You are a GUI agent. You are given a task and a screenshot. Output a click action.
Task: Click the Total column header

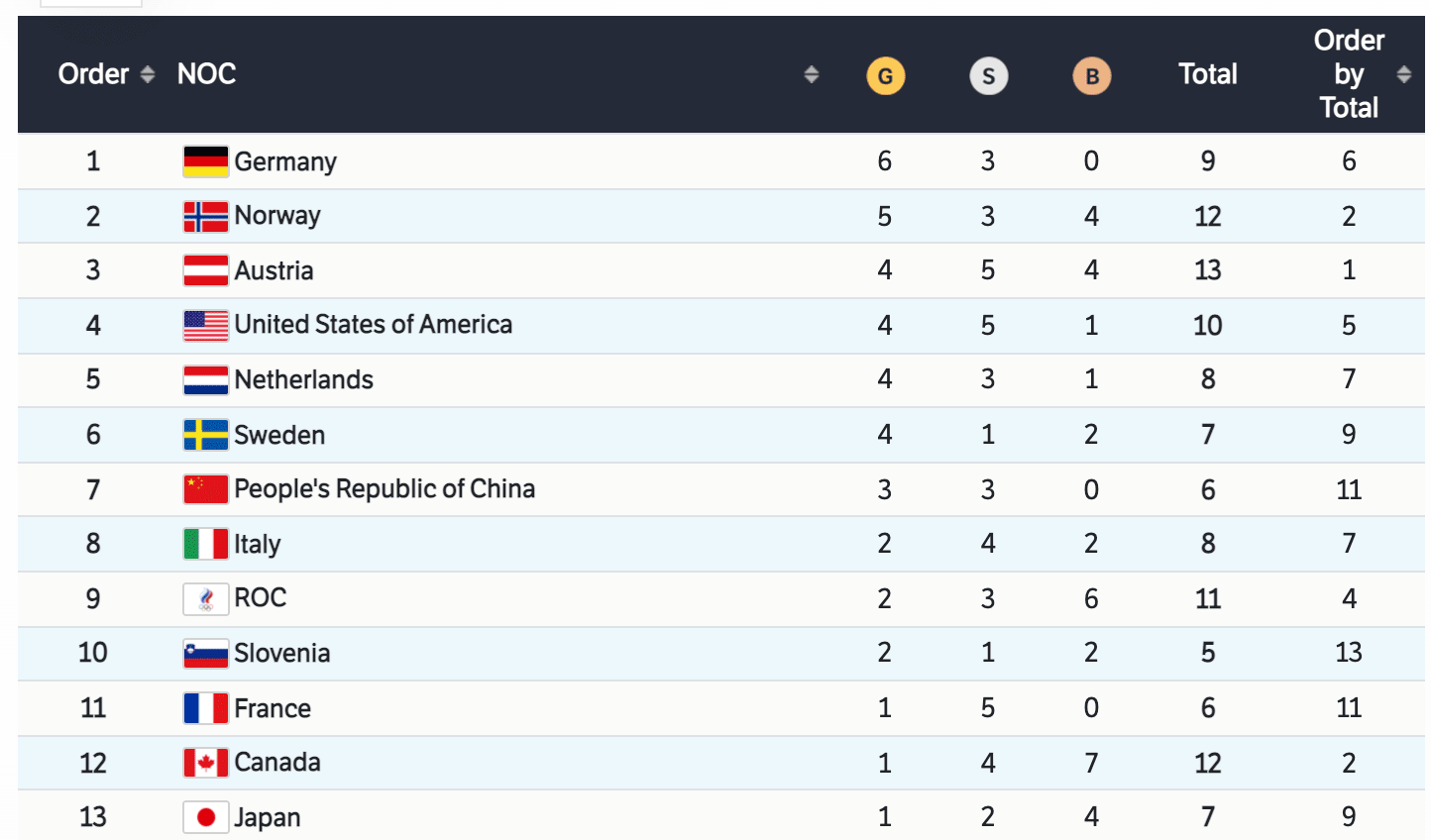(1207, 74)
